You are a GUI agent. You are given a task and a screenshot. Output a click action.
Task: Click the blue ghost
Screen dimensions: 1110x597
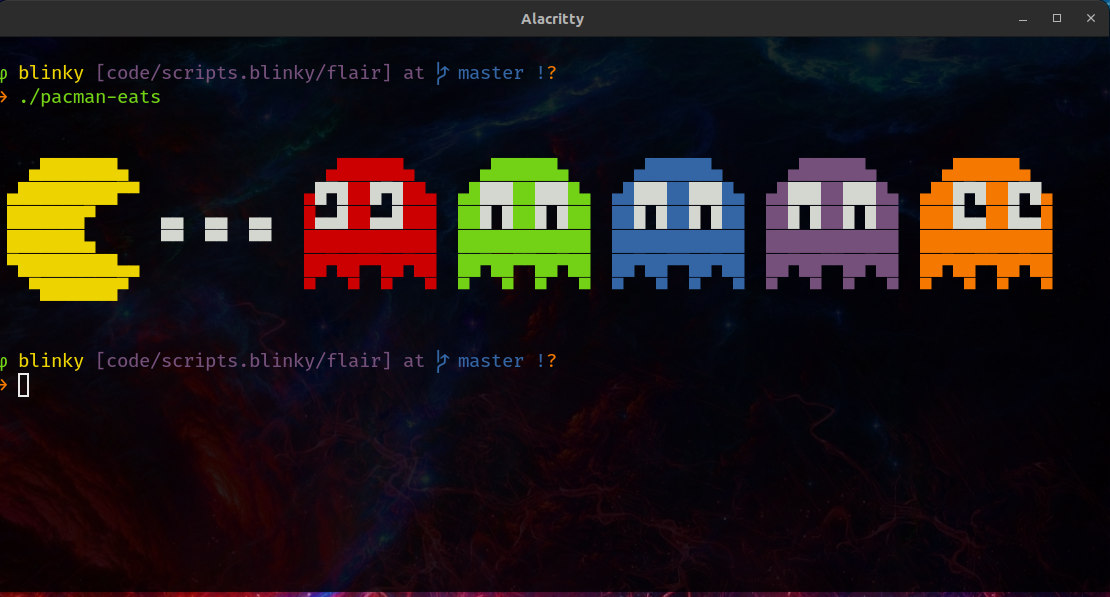coord(678,224)
